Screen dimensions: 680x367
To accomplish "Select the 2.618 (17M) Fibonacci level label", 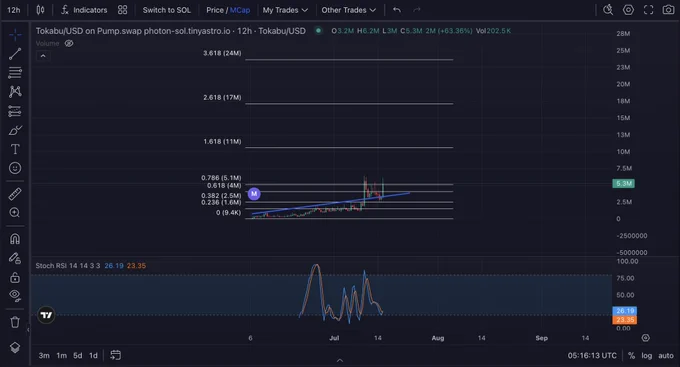I will click(x=222, y=98).
